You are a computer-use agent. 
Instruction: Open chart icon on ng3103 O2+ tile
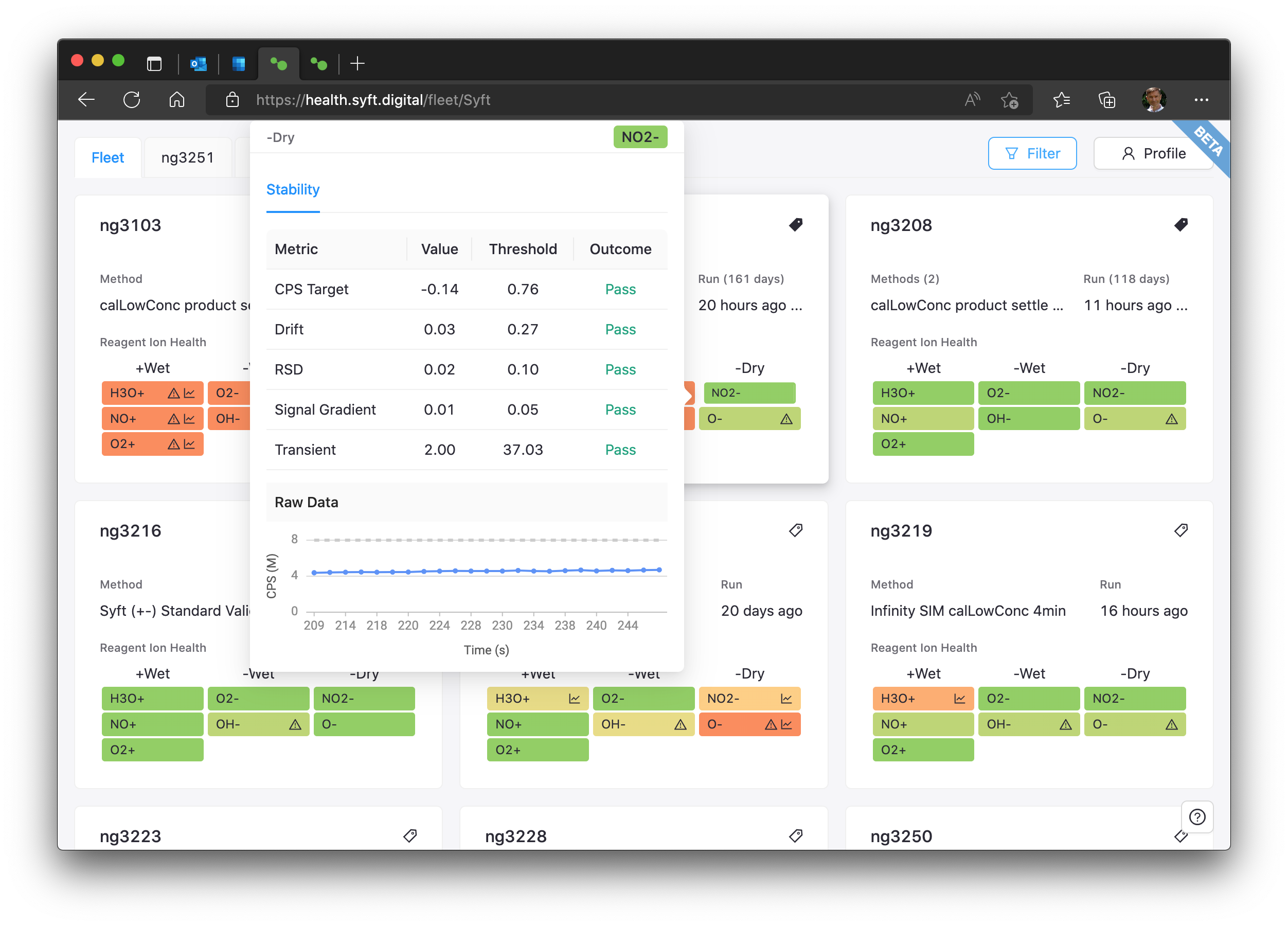pos(189,444)
